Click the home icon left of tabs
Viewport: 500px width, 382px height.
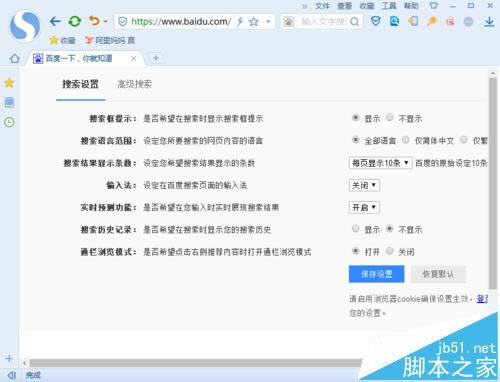15,59
